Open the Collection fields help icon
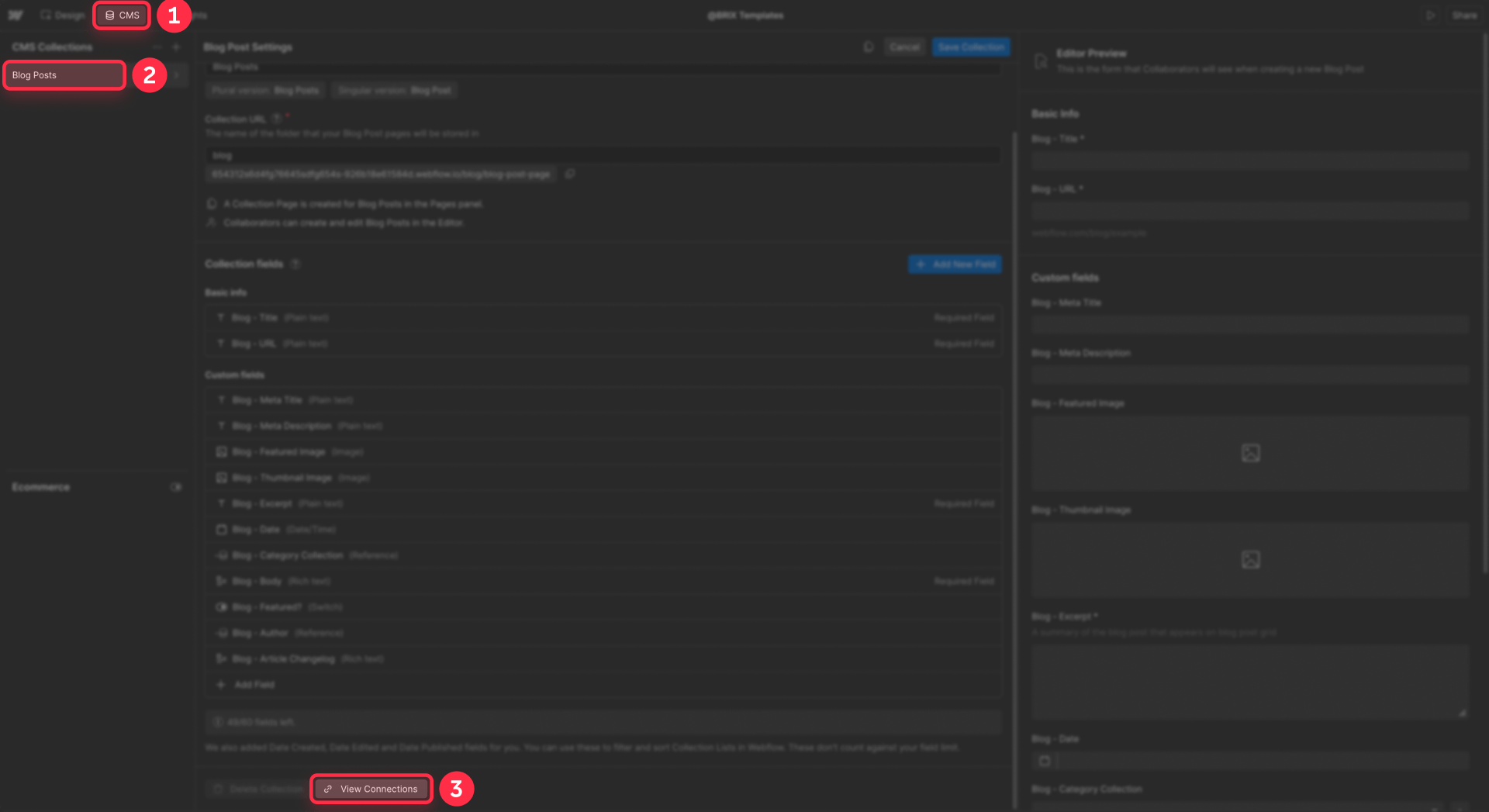 click(295, 264)
